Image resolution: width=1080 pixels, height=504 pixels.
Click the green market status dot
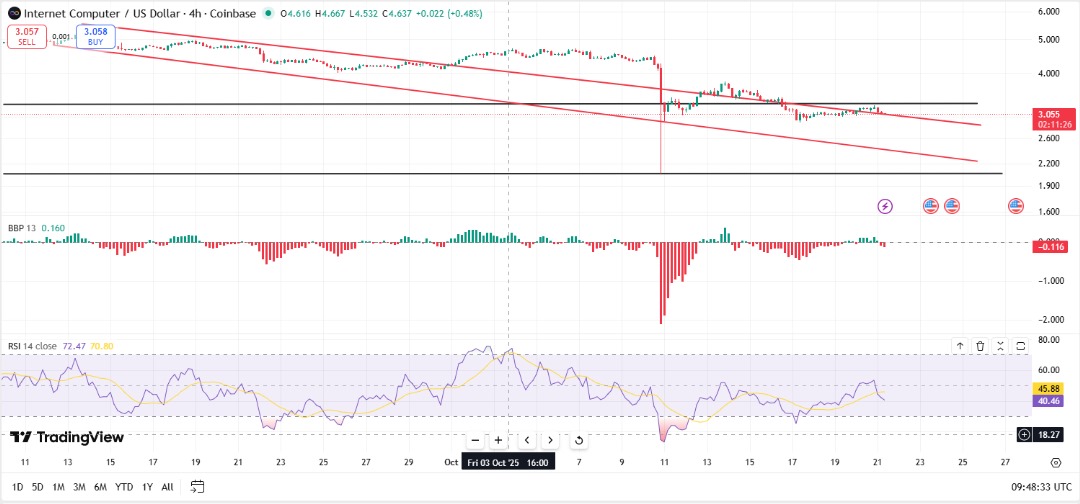267,14
